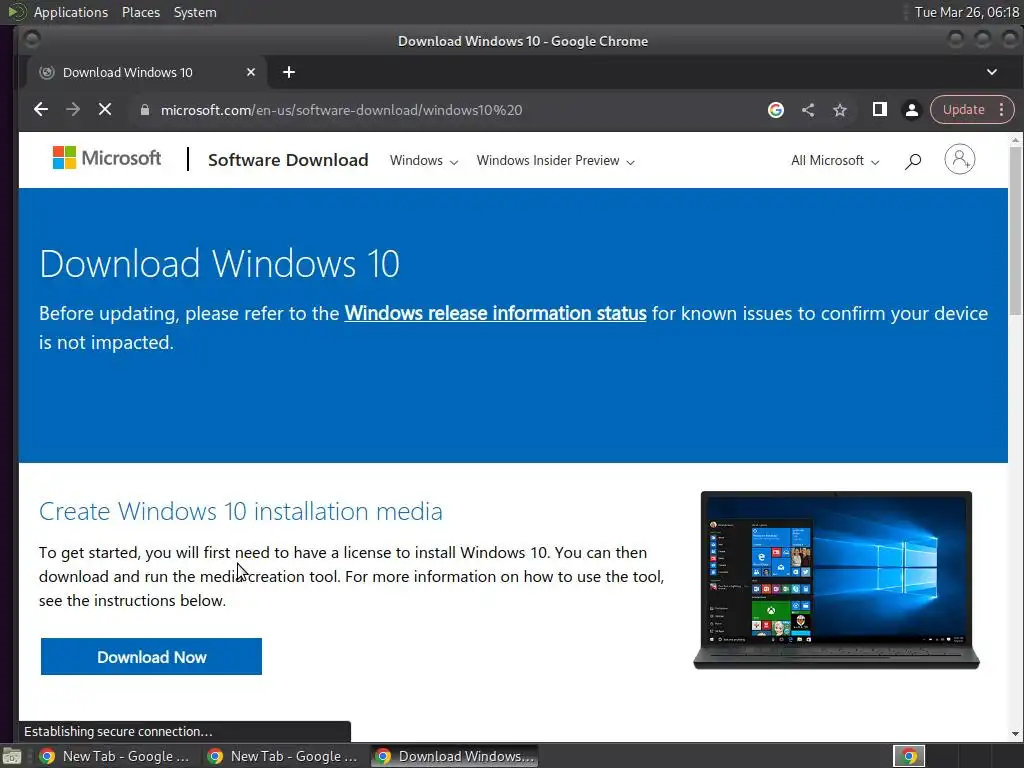
Task: Open the tab search dropdown arrow
Action: pos(991,72)
